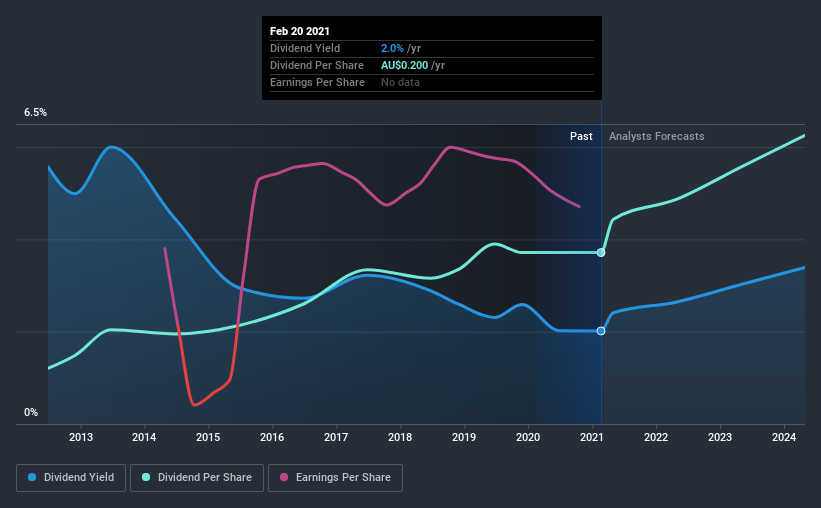Viewport: 821px width, 508px height.
Task: Click the 2019 x-axis year label
Action: (x=464, y=437)
